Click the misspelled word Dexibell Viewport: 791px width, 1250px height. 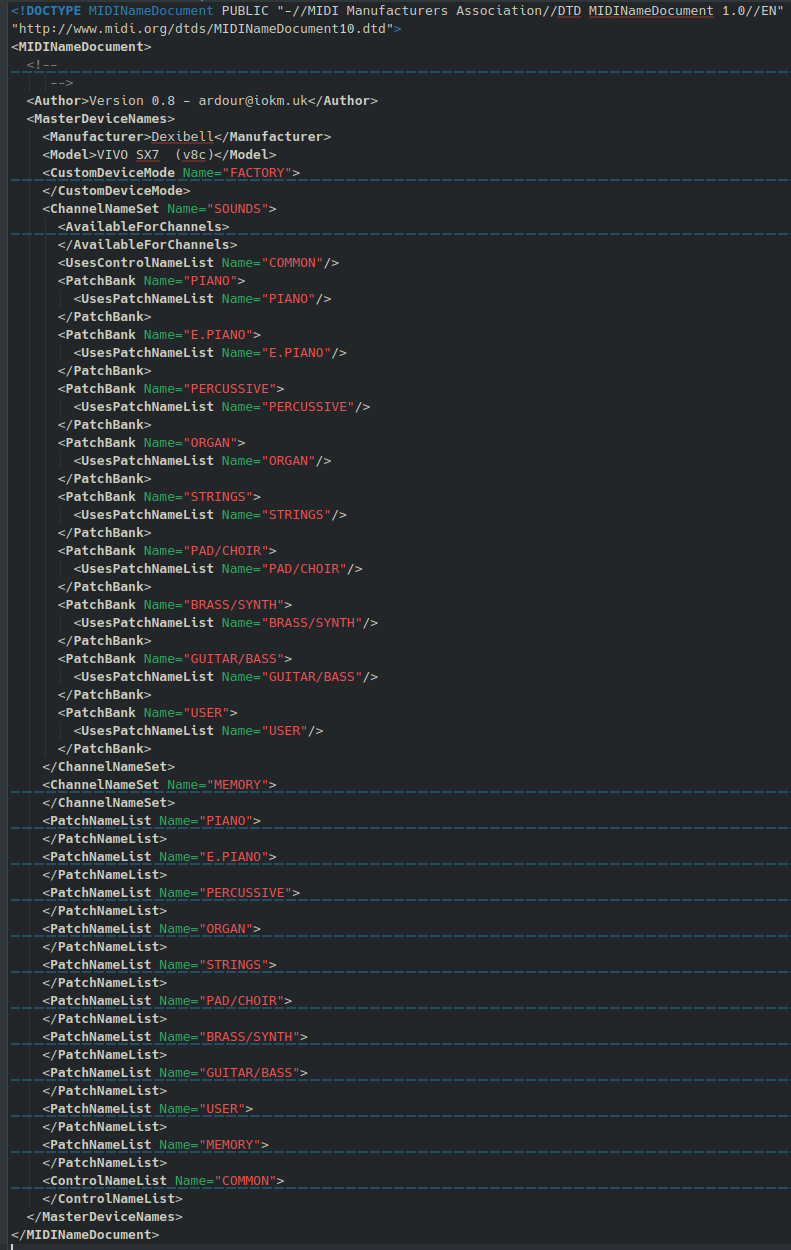[182, 137]
